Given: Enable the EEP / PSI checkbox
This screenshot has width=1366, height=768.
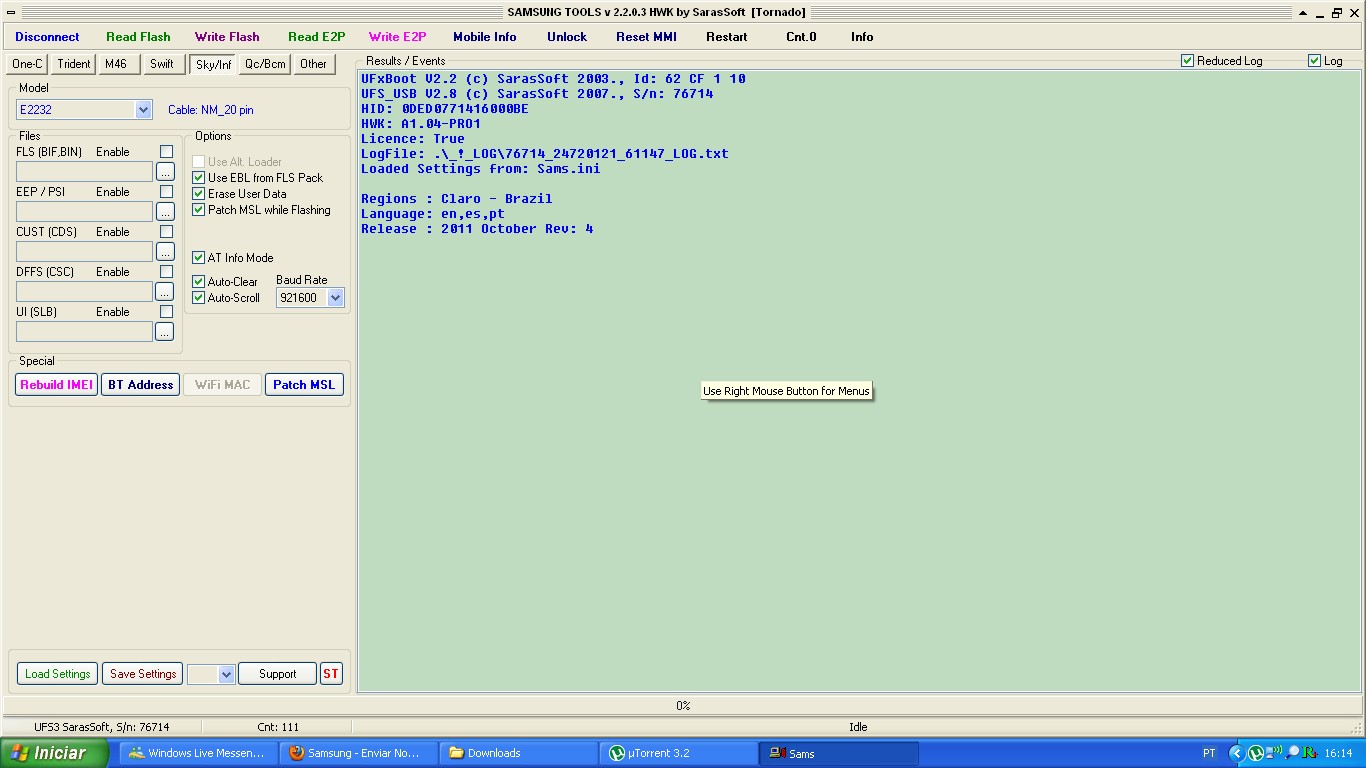Looking at the screenshot, I should coord(166,192).
